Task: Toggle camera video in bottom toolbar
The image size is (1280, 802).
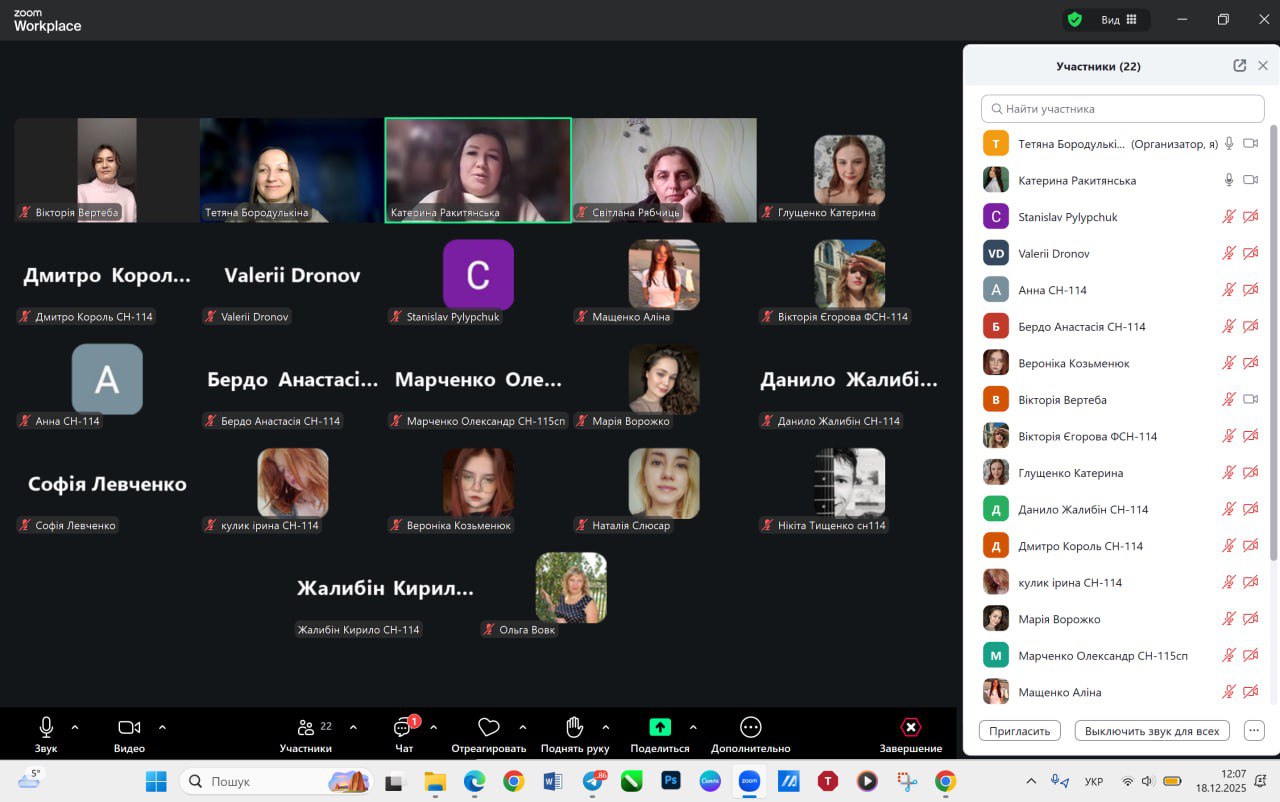Action: [x=129, y=727]
